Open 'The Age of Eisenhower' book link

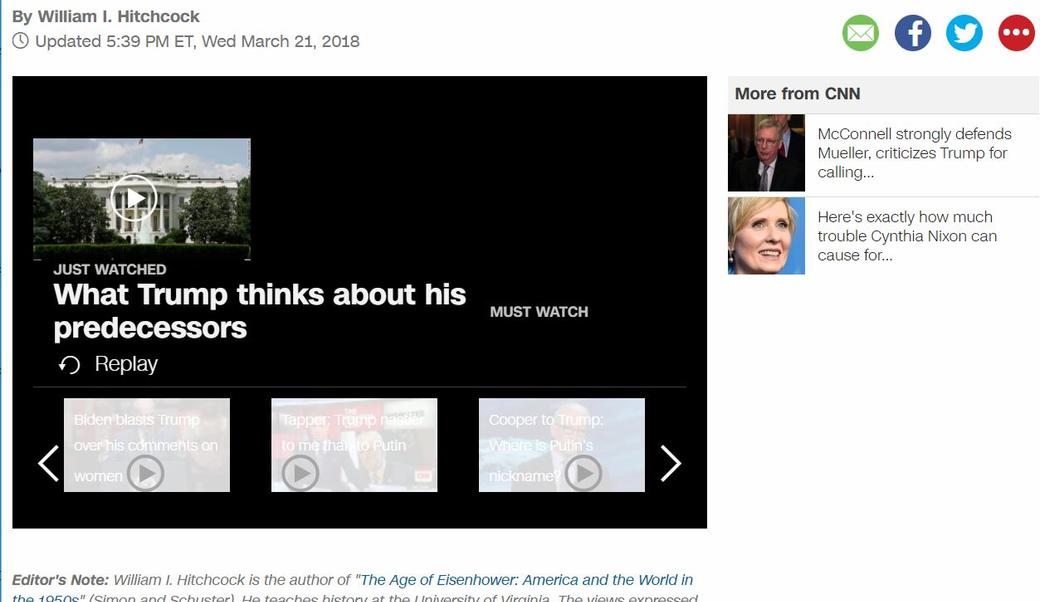(525, 579)
